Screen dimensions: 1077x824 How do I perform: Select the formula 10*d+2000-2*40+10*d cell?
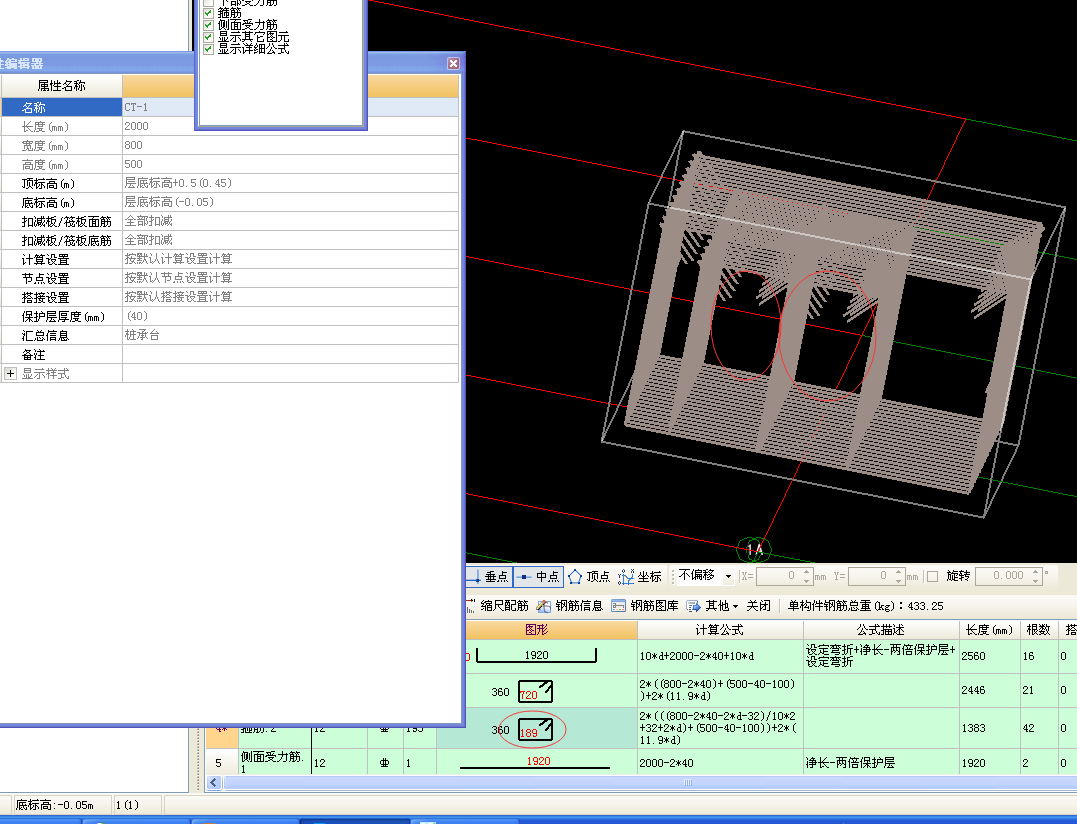coord(720,656)
